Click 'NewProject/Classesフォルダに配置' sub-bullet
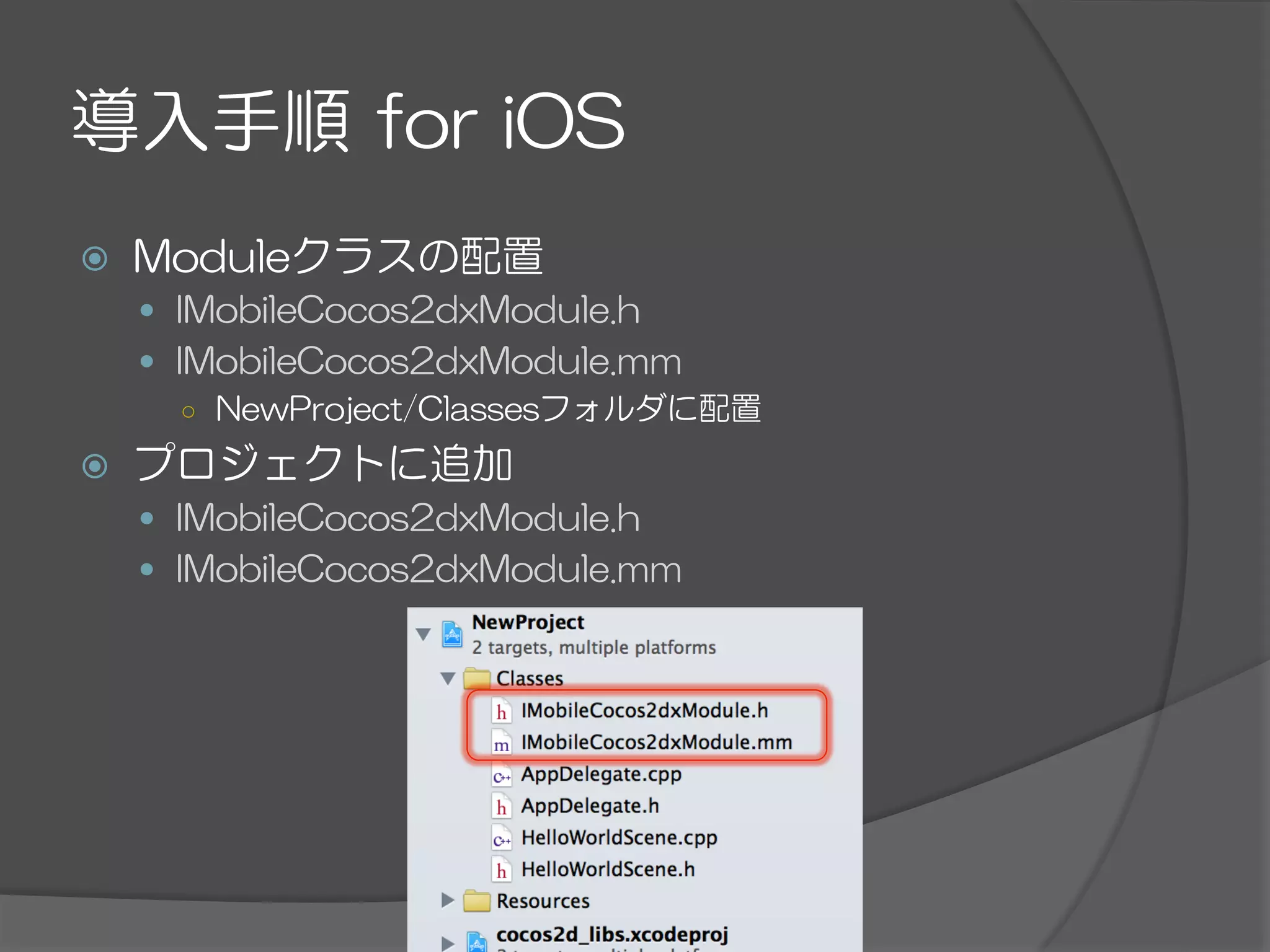 click(x=488, y=409)
